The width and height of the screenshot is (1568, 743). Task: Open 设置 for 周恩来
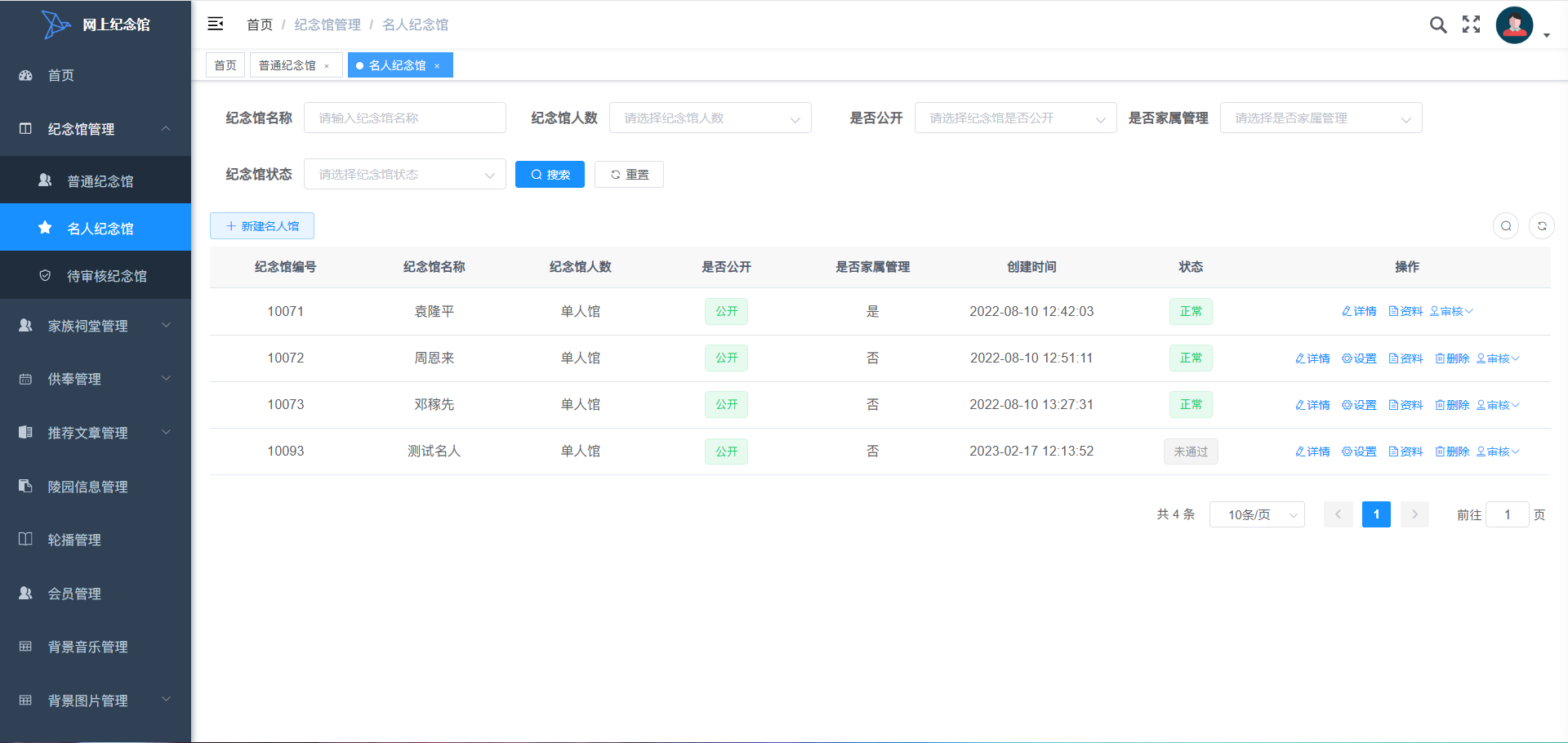tap(1359, 358)
